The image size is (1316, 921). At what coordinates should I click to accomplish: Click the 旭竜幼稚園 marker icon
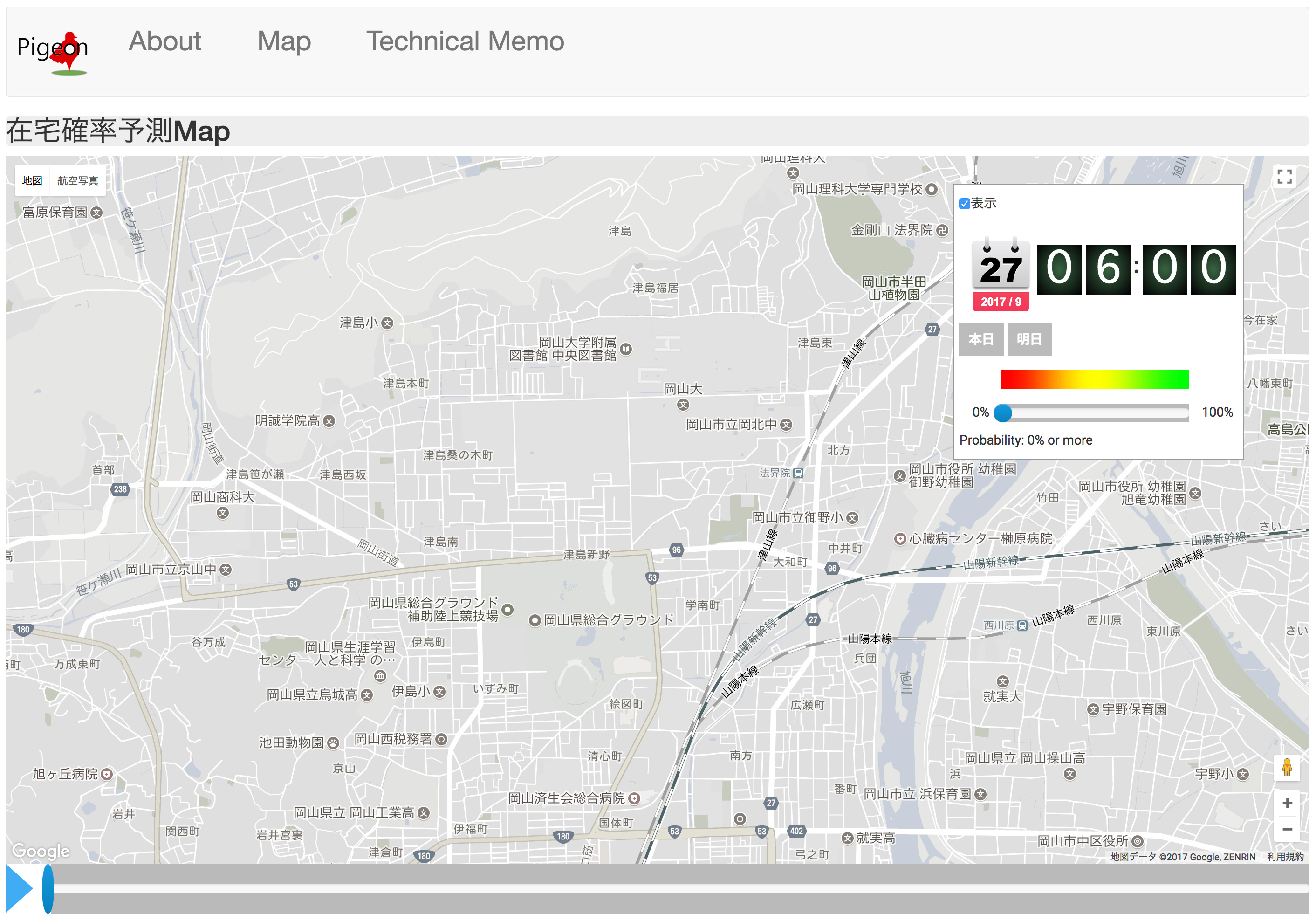1195,494
